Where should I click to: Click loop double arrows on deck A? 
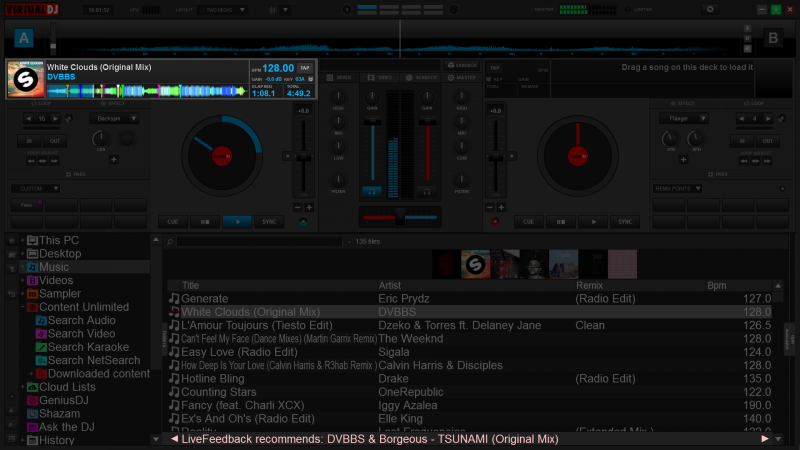tap(54, 161)
